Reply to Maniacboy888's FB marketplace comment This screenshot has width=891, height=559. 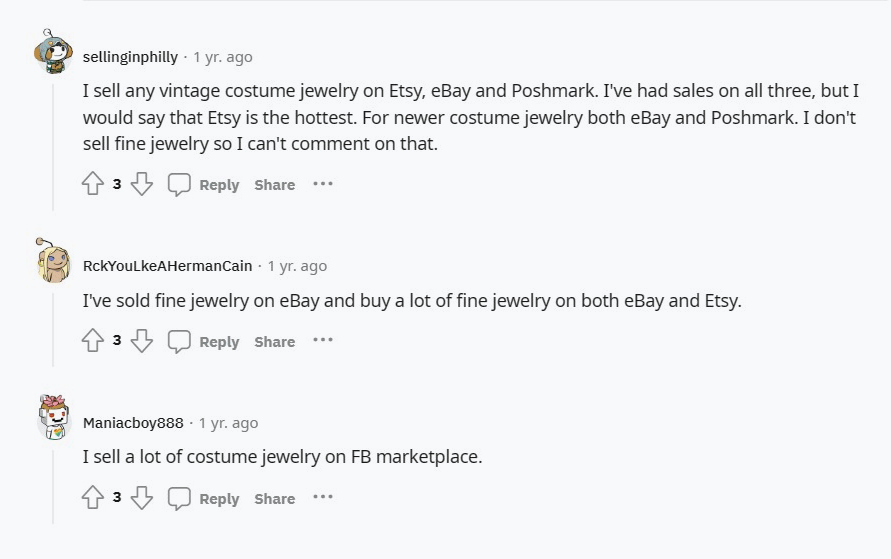coord(204,499)
